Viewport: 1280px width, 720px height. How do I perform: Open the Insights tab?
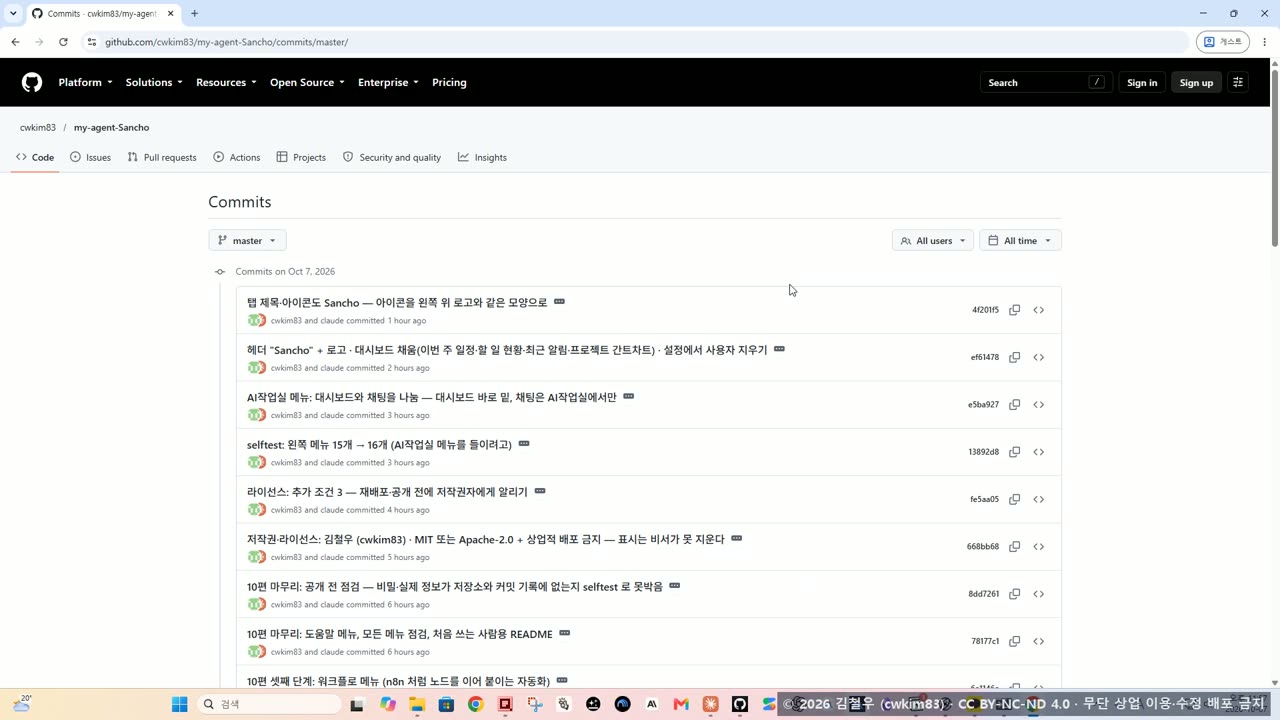[482, 157]
